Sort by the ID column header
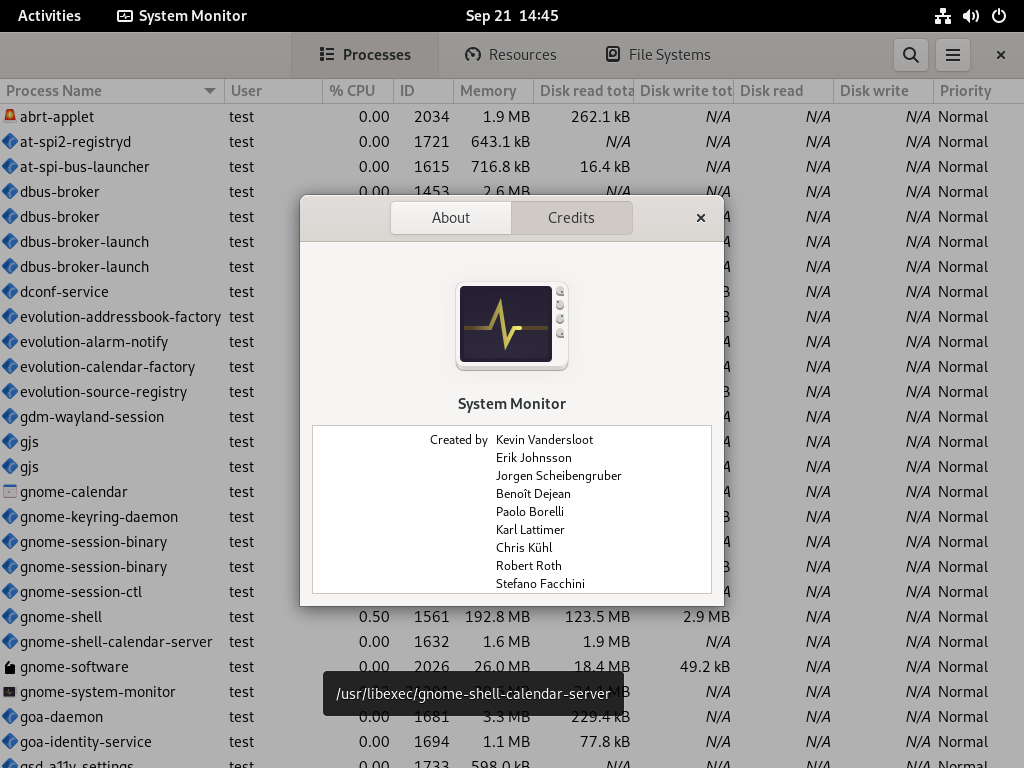Viewport: 1024px width, 768px height. point(423,91)
